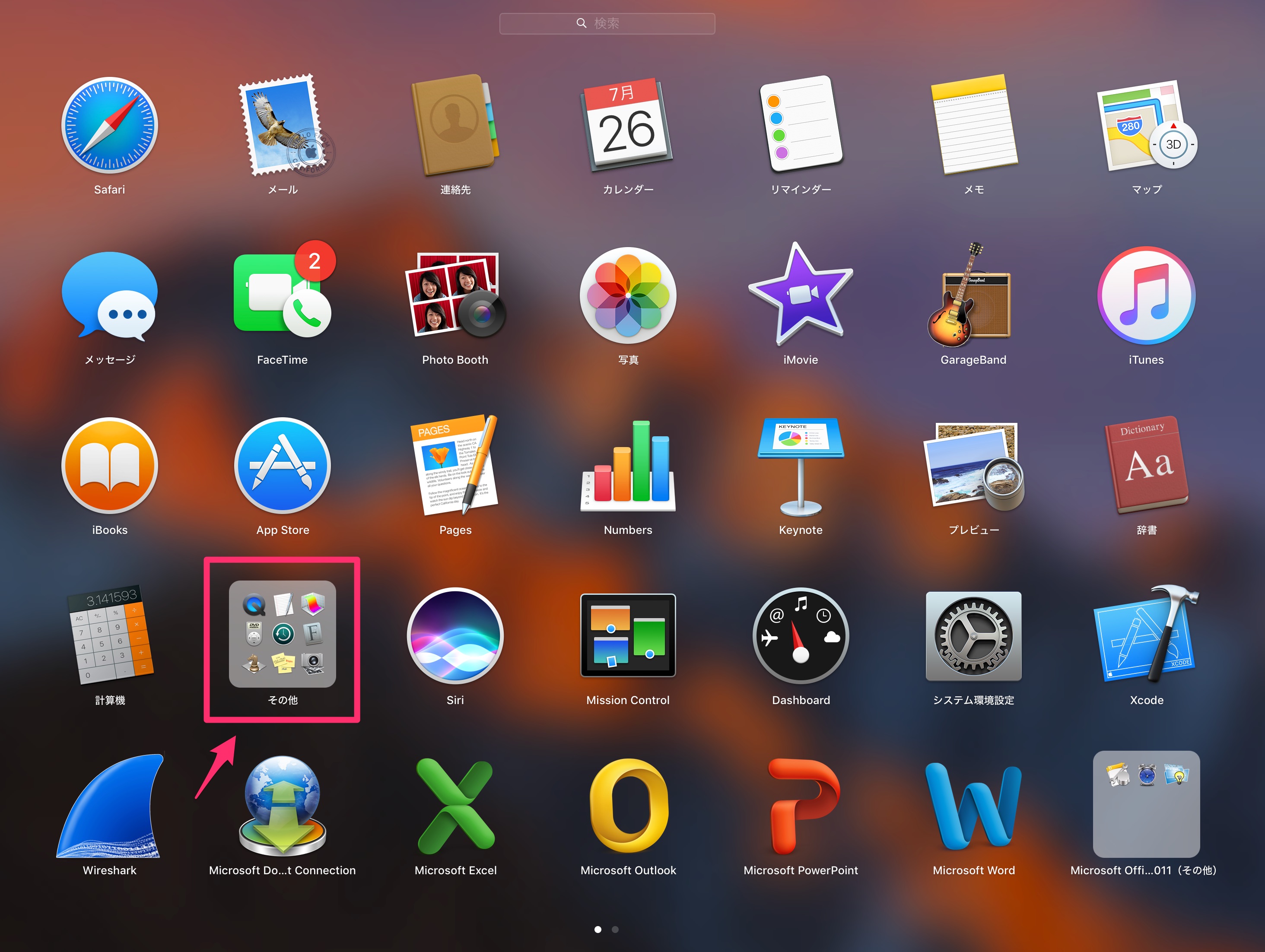The image size is (1265, 952).
Task: Open the その他 folder
Action: pyautogui.click(x=283, y=634)
